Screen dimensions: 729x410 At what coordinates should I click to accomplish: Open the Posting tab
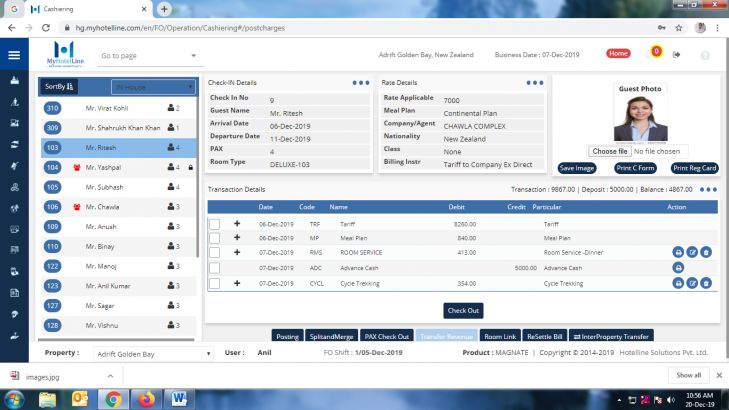(x=287, y=337)
